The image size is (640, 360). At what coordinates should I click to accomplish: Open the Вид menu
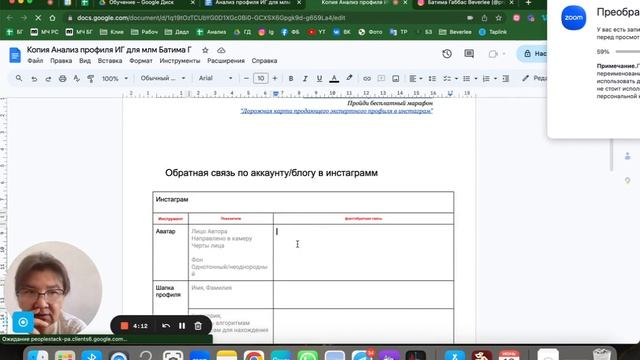(x=85, y=61)
